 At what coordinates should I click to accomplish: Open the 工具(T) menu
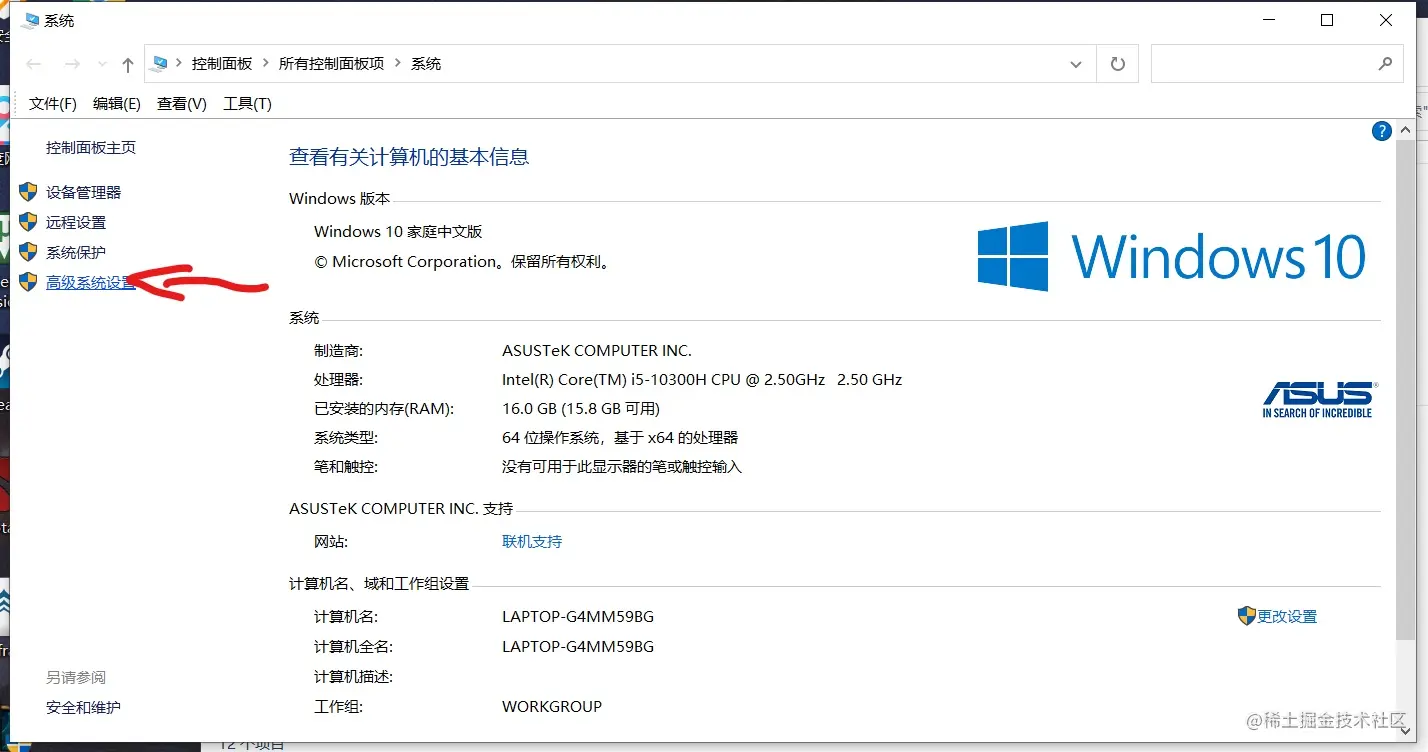[x=247, y=104]
